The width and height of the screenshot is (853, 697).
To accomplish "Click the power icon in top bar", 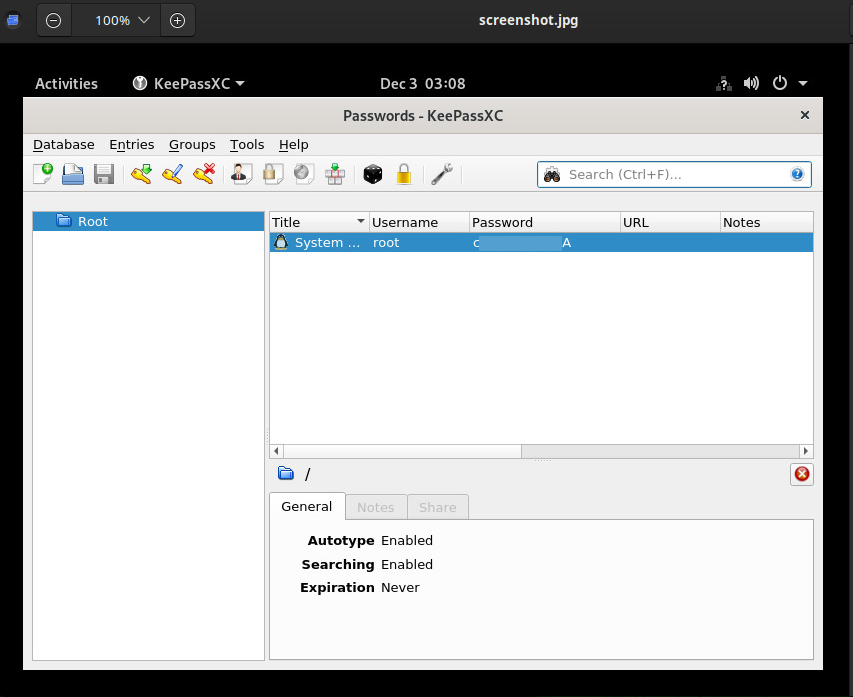I will (780, 83).
